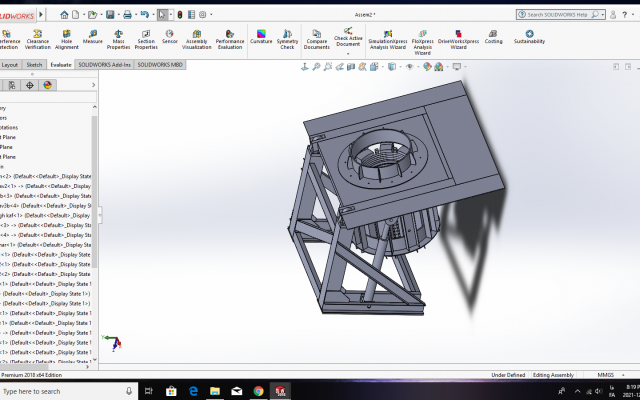The image size is (640, 400).
Task: Expand the feature manager tabs chevron
Action: pos(93,85)
